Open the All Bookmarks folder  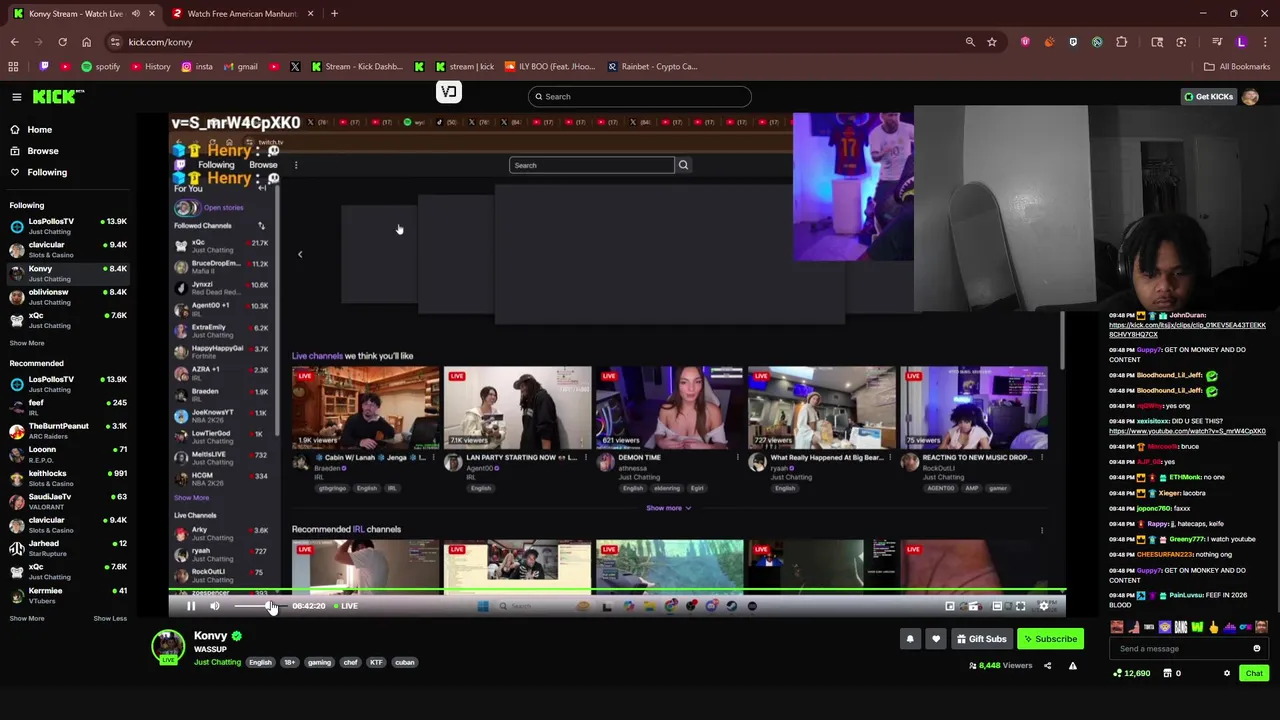pos(1237,67)
